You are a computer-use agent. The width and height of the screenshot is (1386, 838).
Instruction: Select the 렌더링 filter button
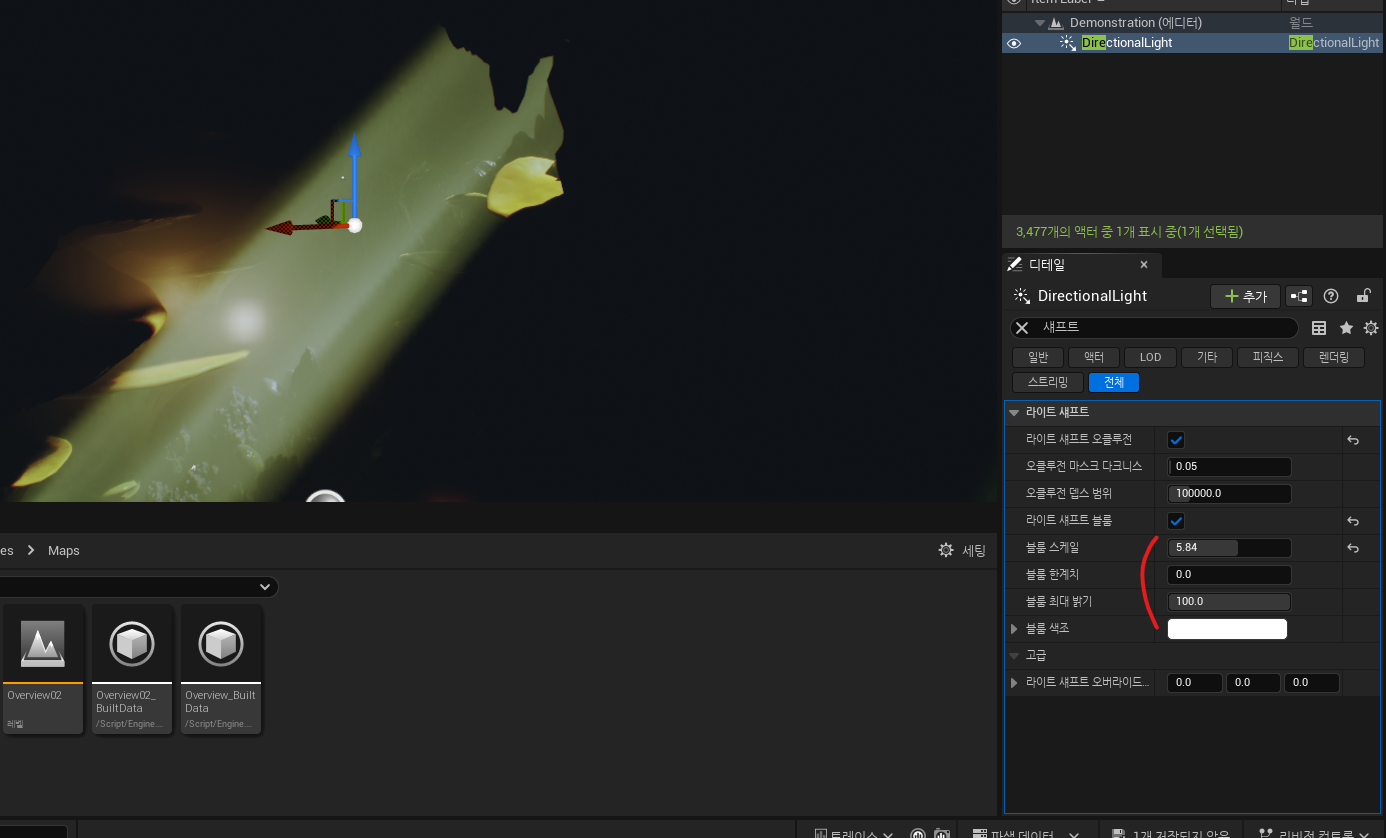(1334, 357)
